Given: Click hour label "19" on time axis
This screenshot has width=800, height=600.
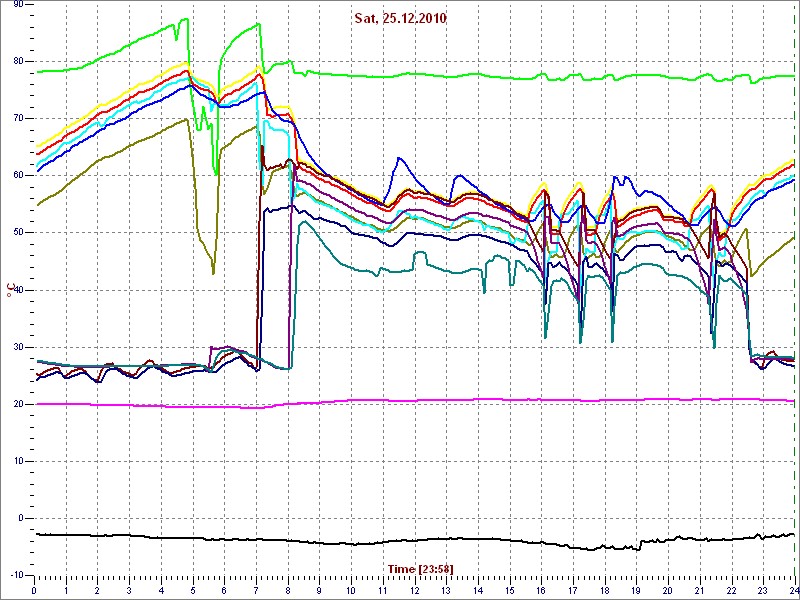Looking at the screenshot, I should [636, 590].
